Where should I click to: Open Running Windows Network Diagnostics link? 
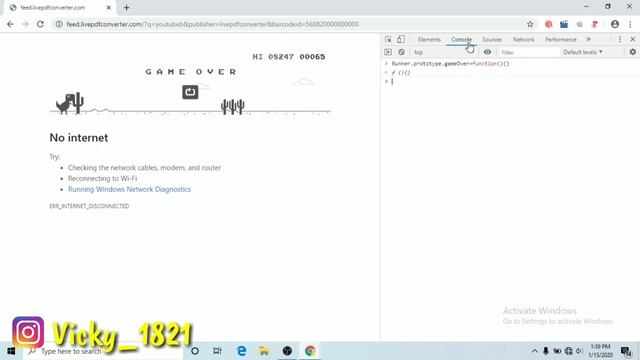click(x=129, y=189)
